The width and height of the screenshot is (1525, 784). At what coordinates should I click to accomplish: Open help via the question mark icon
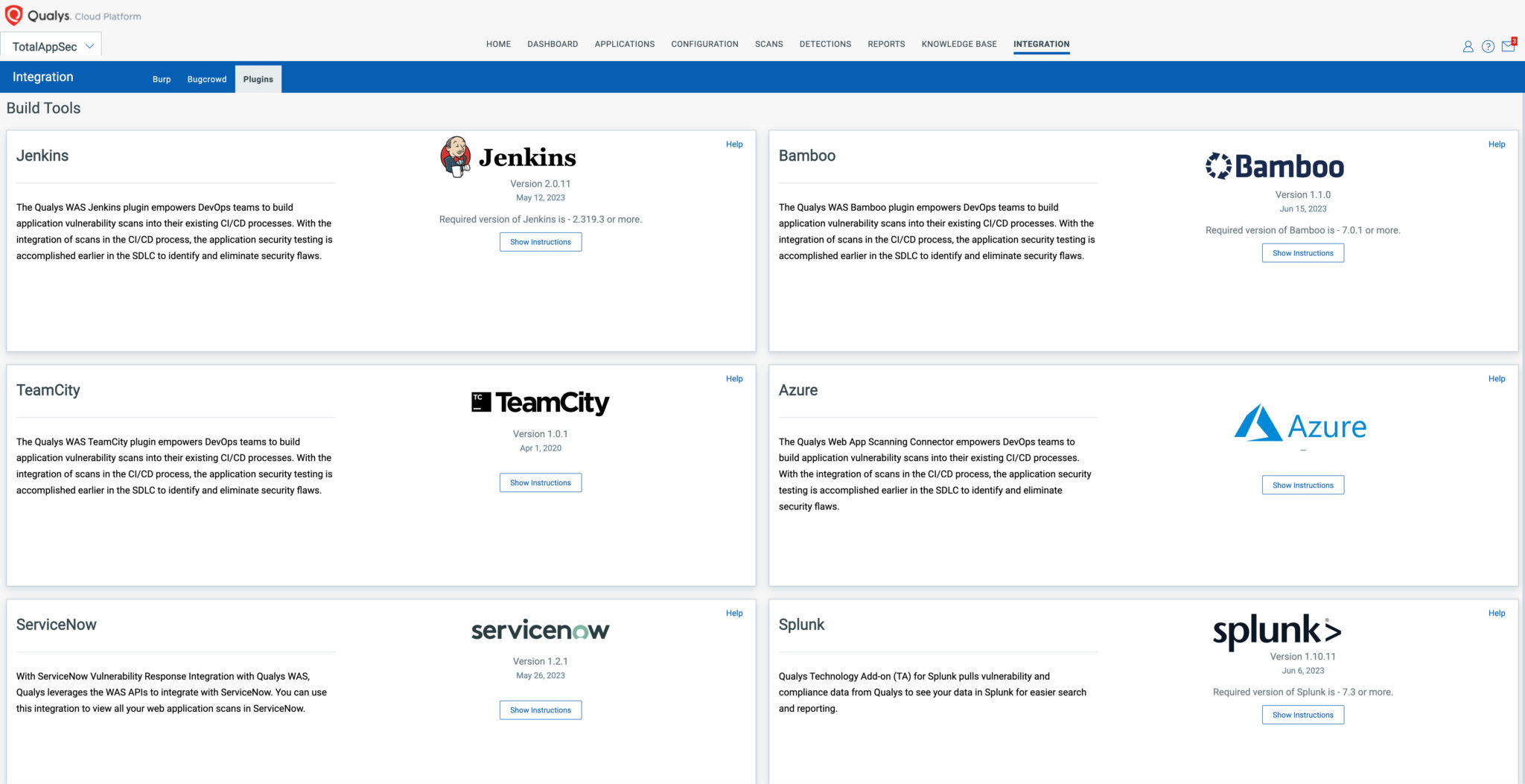pos(1488,46)
